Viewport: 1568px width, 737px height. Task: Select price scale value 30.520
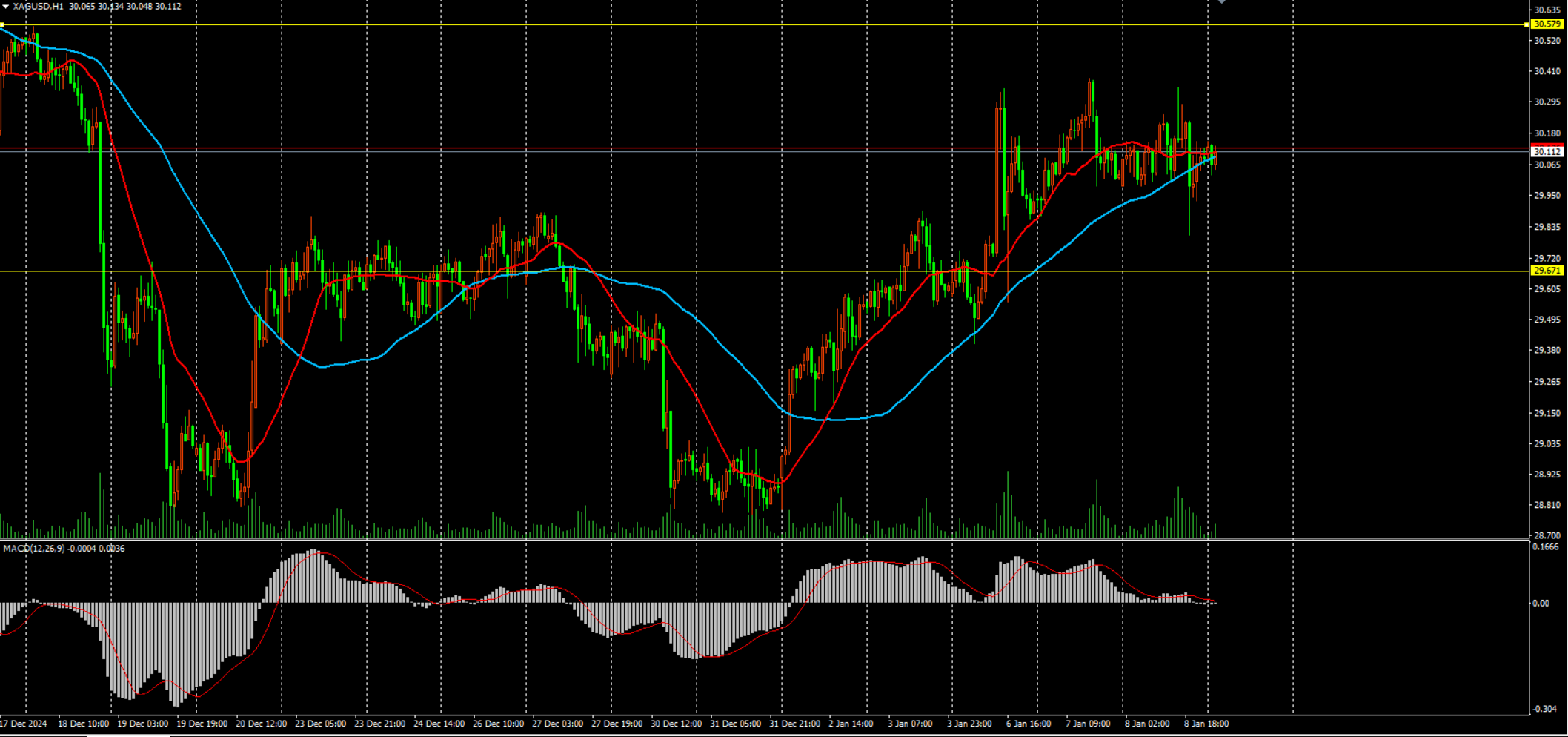click(1547, 40)
